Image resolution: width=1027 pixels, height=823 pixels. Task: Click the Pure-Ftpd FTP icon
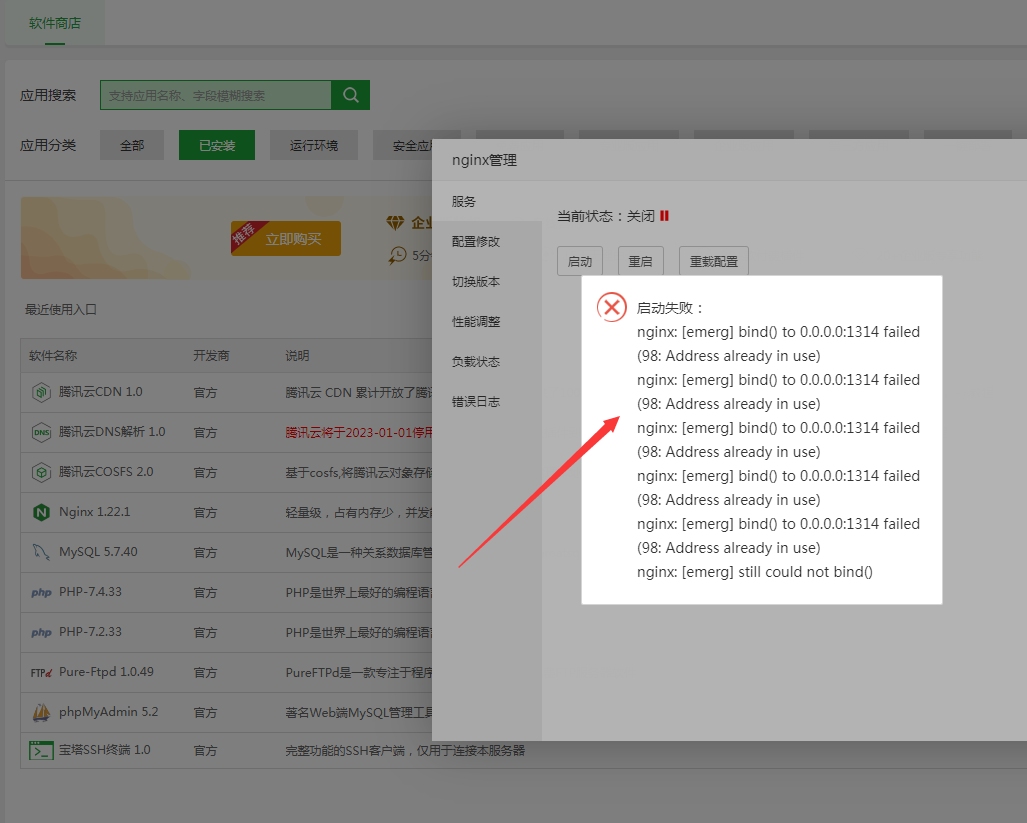click(x=41, y=672)
